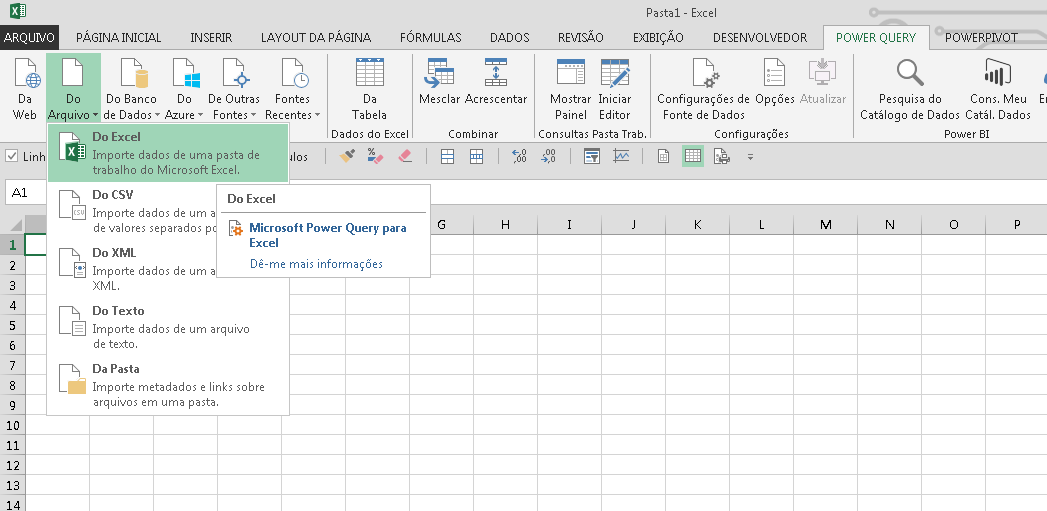Screen dimensions: 1047x511
Task: Open the ARQUIVO tab
Action: [29, 37]
